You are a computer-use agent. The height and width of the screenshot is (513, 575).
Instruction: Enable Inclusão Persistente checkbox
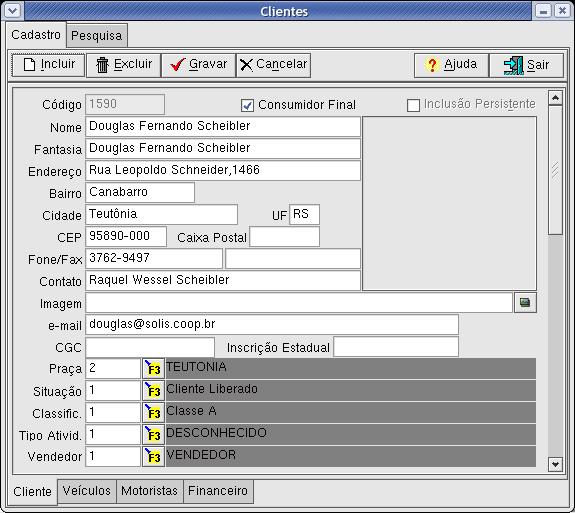point(413,105)
